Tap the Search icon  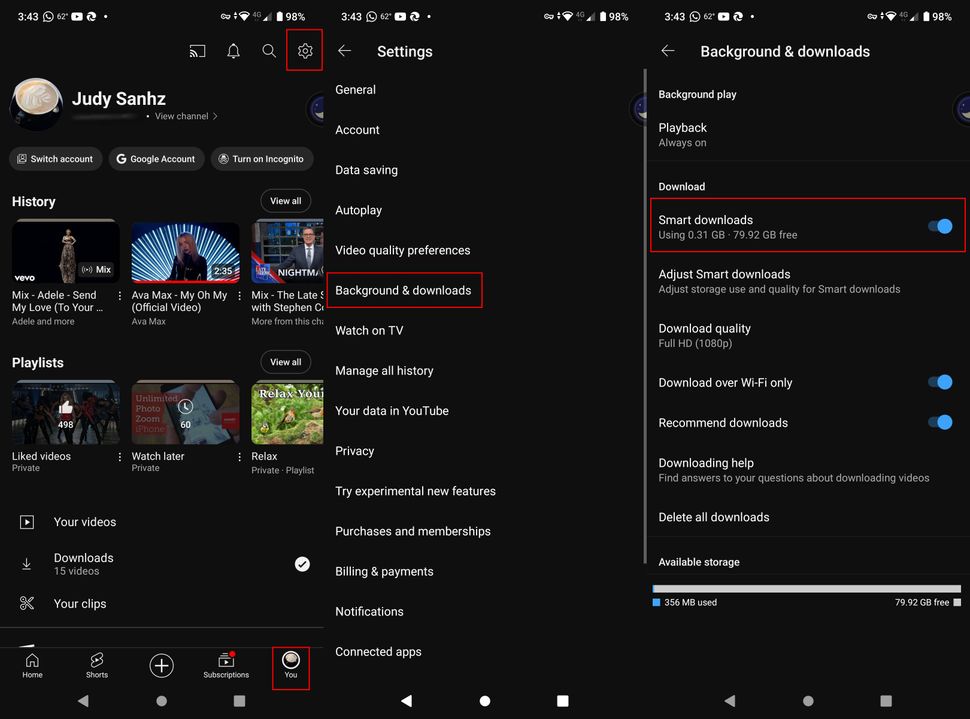pyautogui.click(x=269, y=50)
